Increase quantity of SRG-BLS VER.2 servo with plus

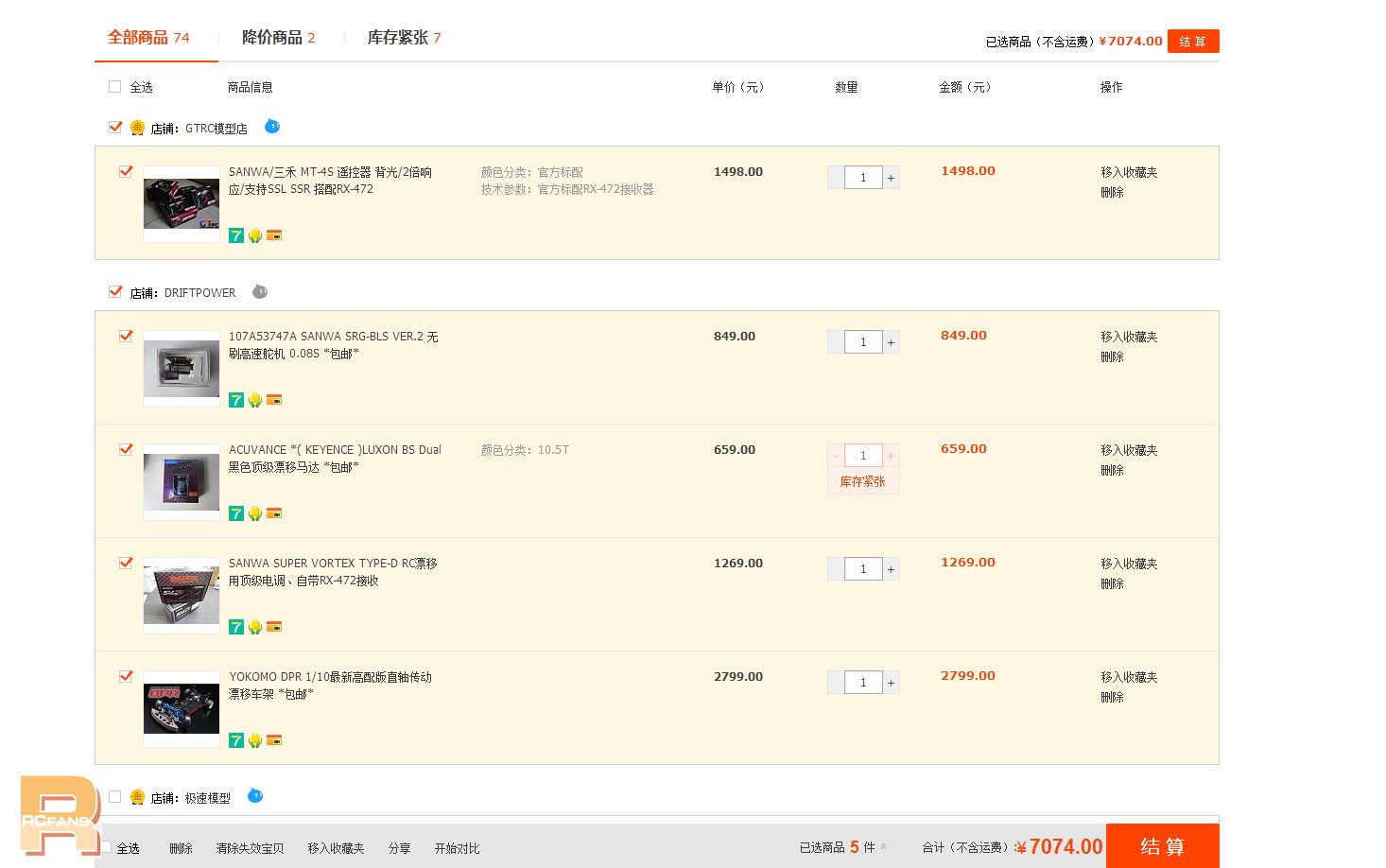pyautogui.click(x=891, y=342)
